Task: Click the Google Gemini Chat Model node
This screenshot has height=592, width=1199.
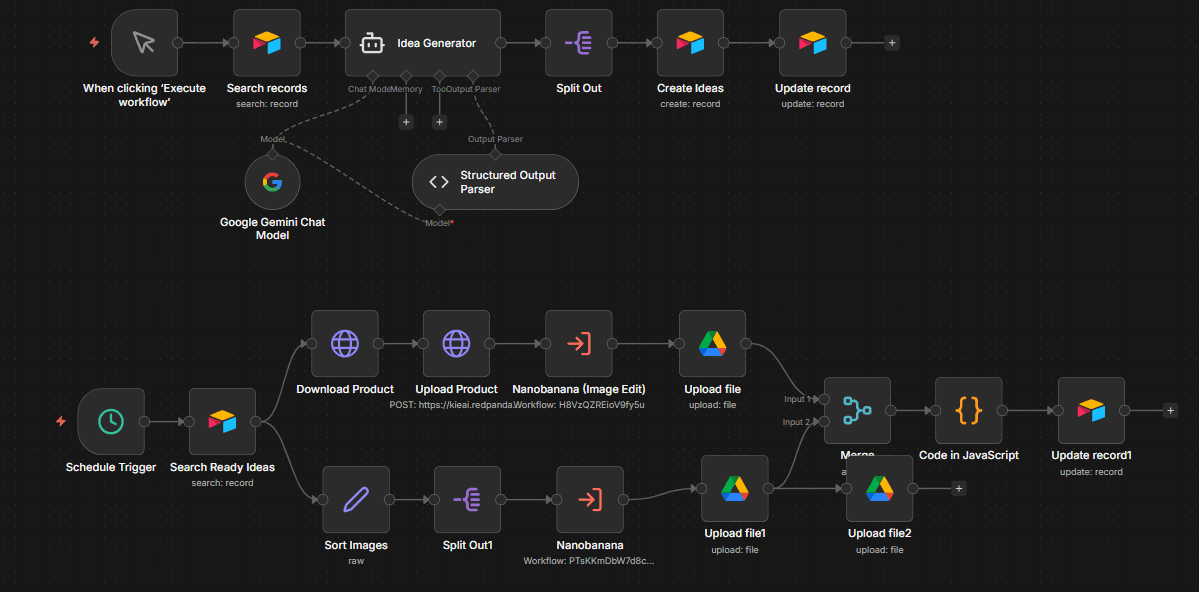Action: click(x=272, y=182)
